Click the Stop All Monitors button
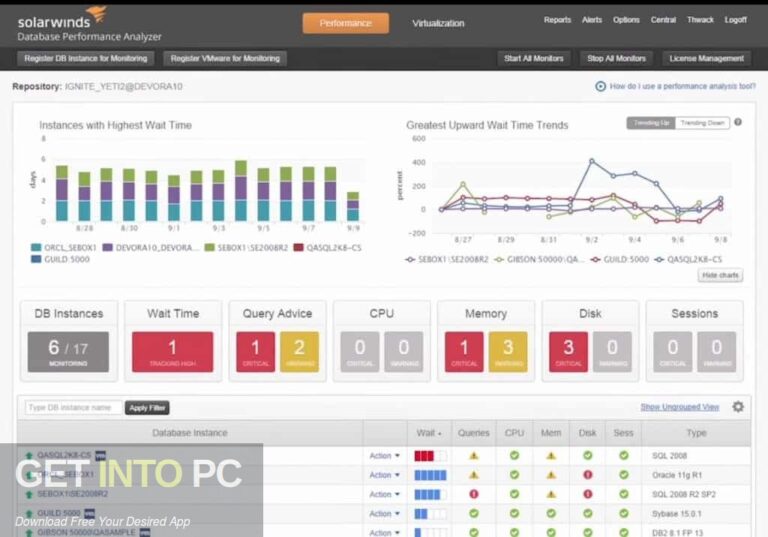Image resolution: width=768 pixels, height=537 pixels. pyautogui.click(x=617, y=58)
